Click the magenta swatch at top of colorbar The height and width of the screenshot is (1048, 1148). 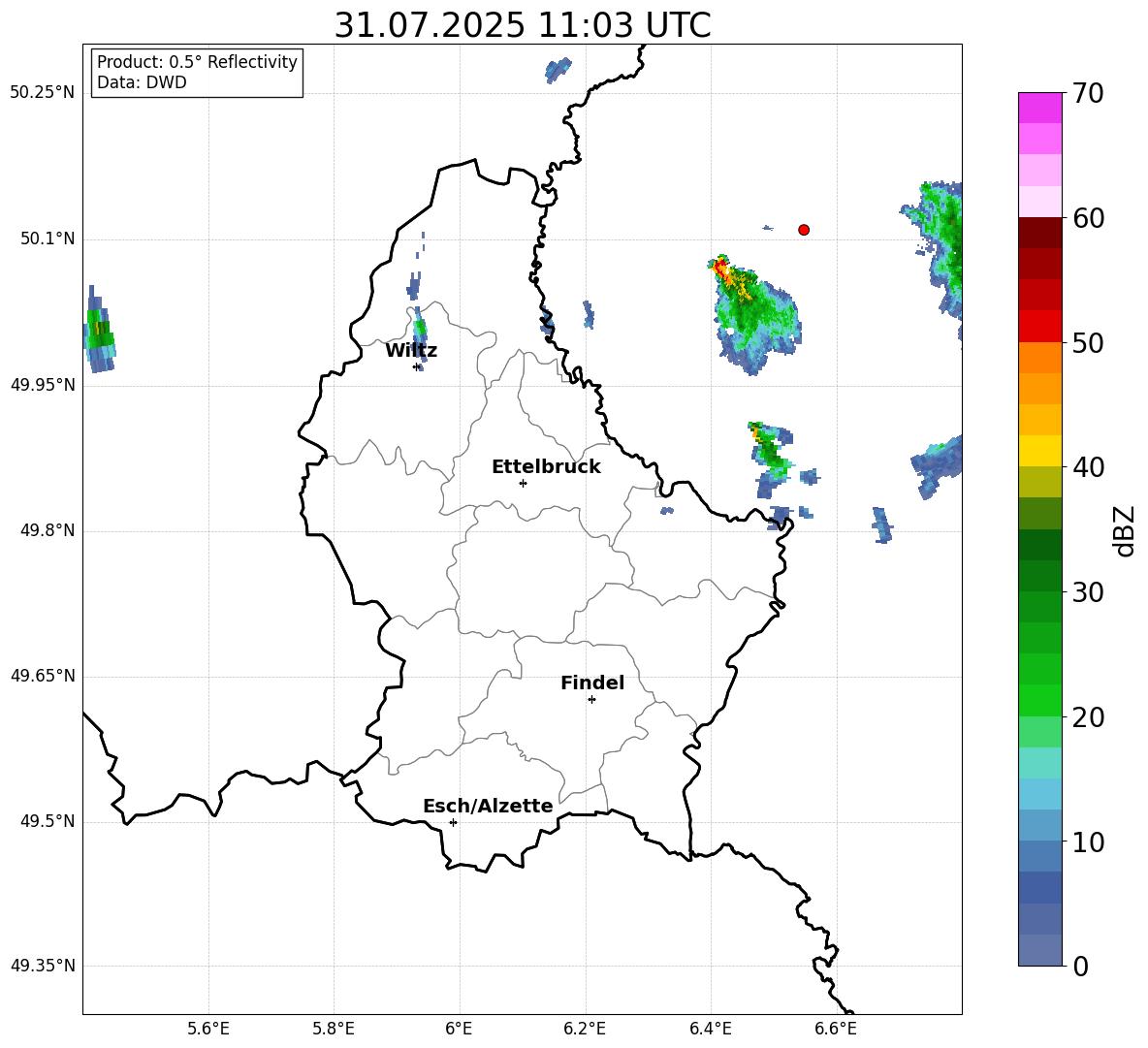1040,108
